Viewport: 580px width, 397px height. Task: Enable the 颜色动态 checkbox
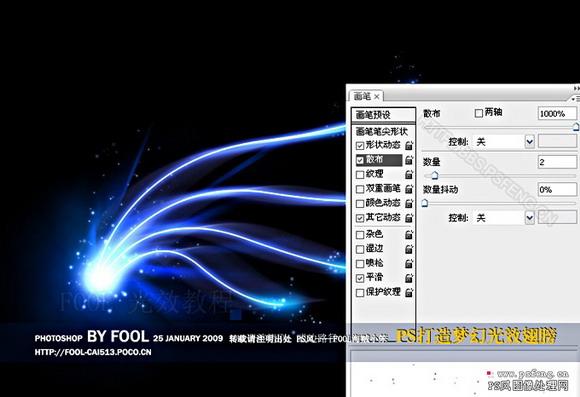click(360, 204)
